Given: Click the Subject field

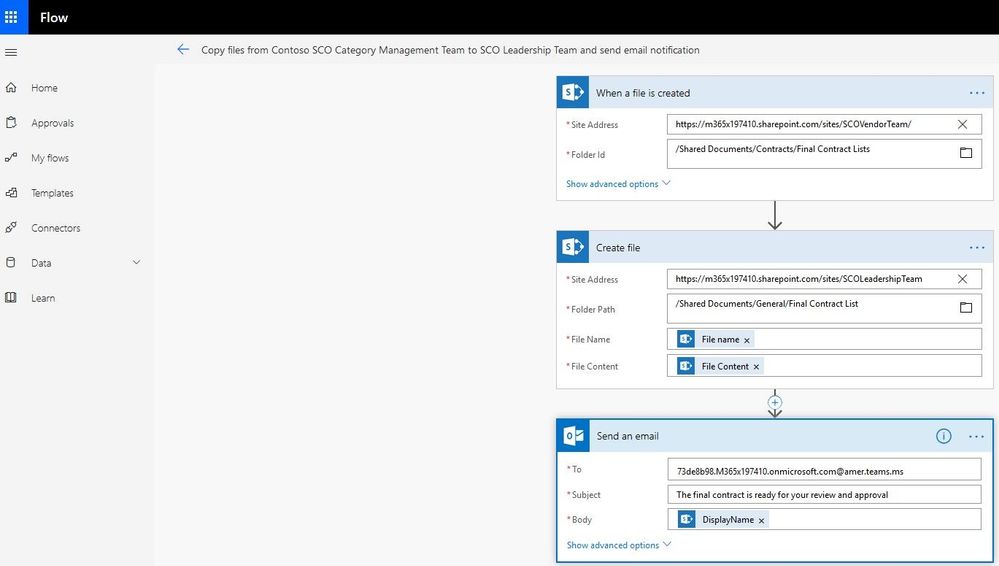Looking at the screenshot, I should (824, 495).
